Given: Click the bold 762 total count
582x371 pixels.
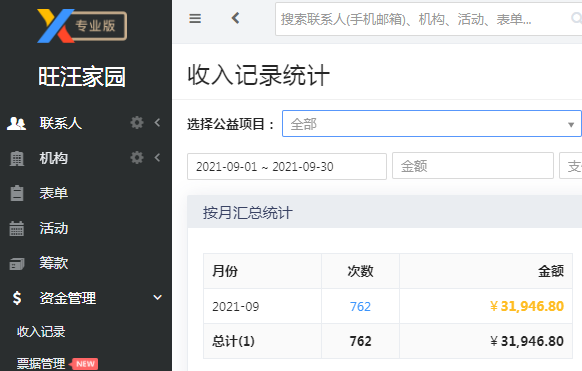Looking at the screenshot, I should tap(360, 341).
